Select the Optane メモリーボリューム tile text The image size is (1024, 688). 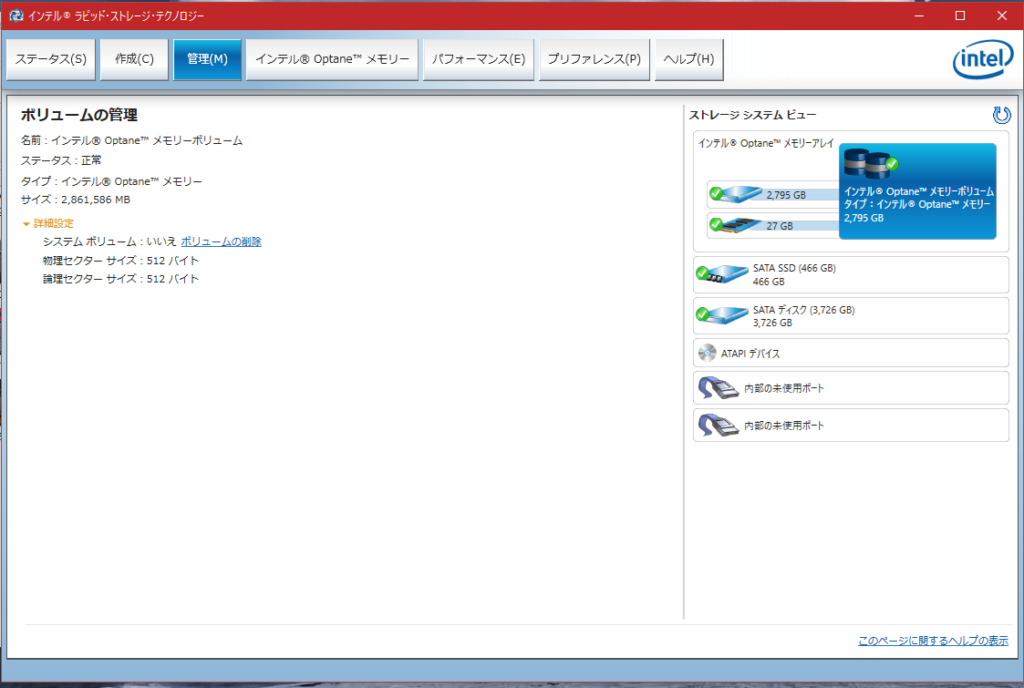point(918,204)
